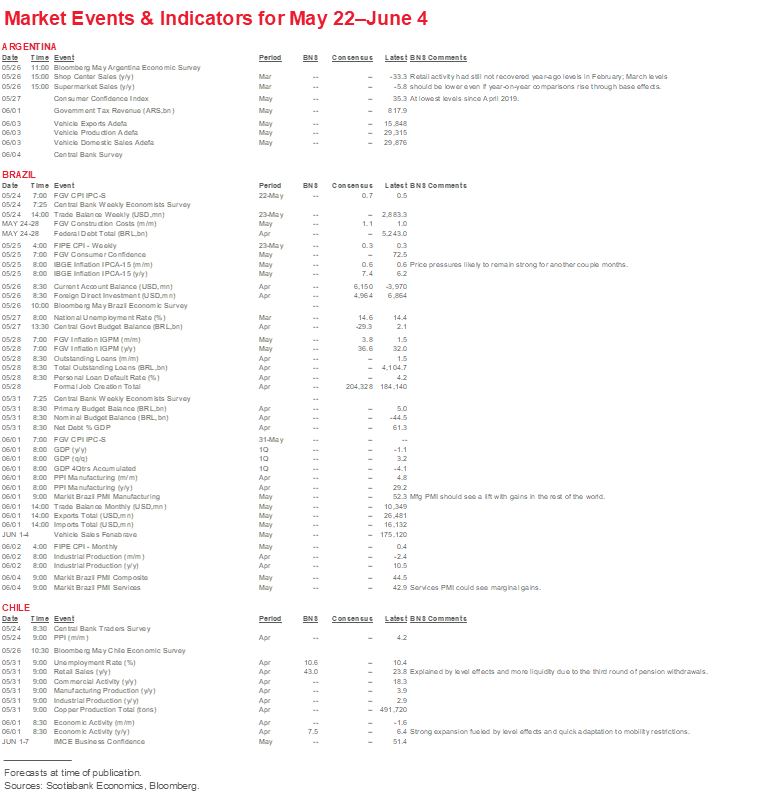Click the Chile Retail Sales (y/y) event
Viewport: 765px width, 808px height.
82,671
